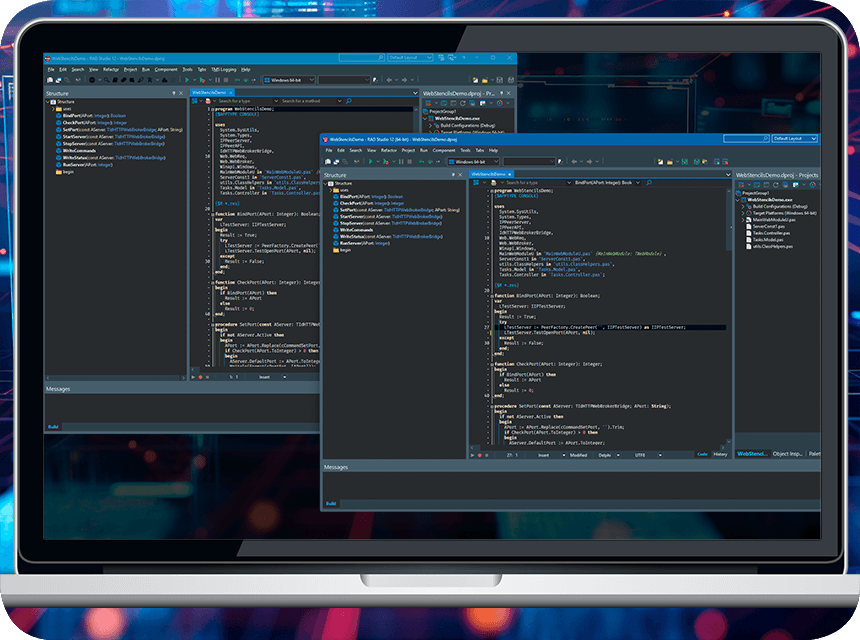
Task: Open Tasks.Controller.pas from the Projects panel
Action: (x=771, y=233)
